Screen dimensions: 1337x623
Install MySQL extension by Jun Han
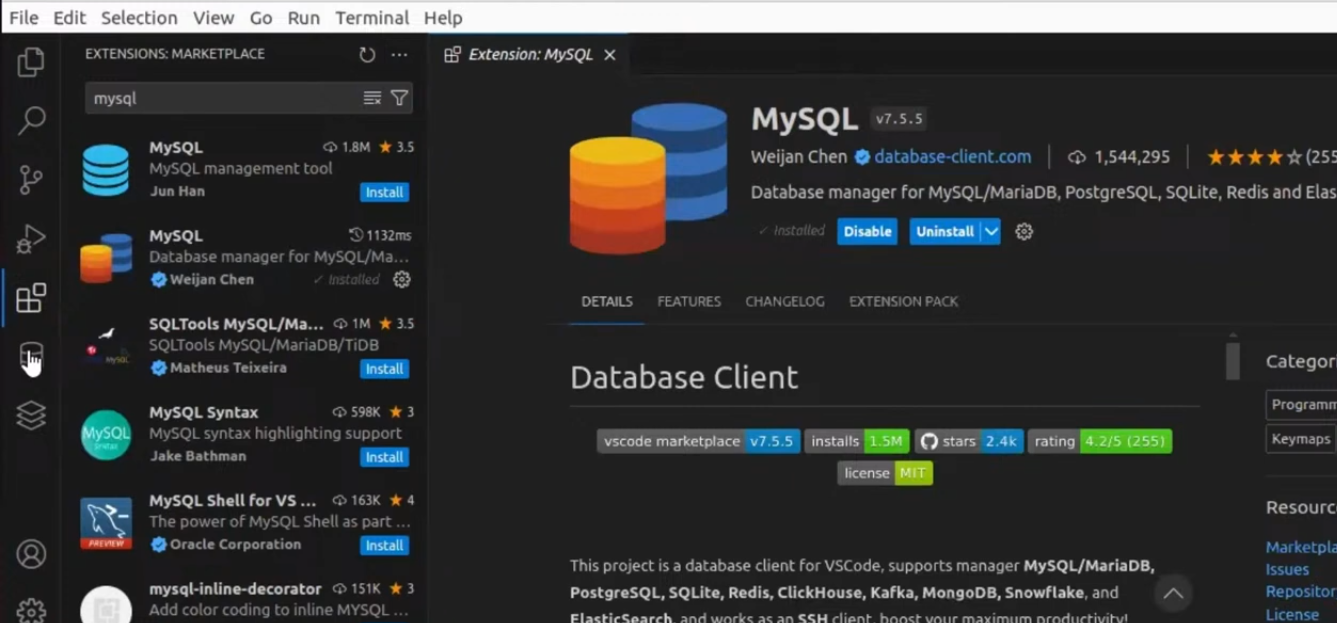[384, 192]
